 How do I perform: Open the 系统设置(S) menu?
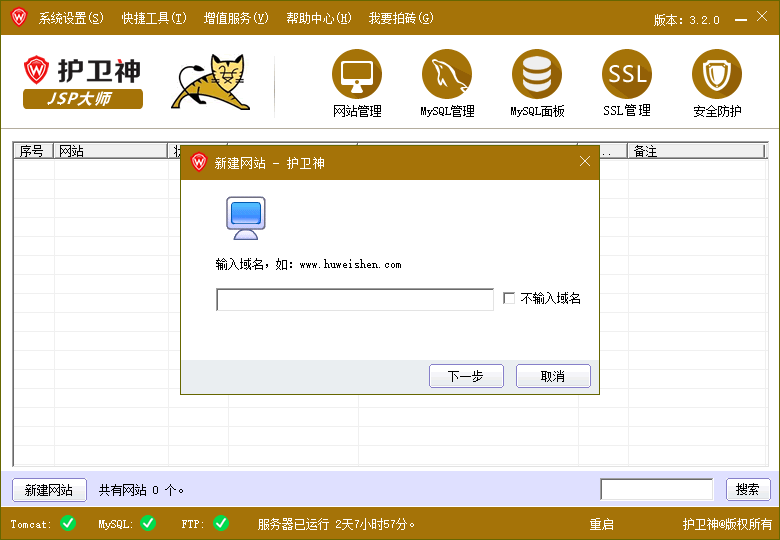coord(71,18)
